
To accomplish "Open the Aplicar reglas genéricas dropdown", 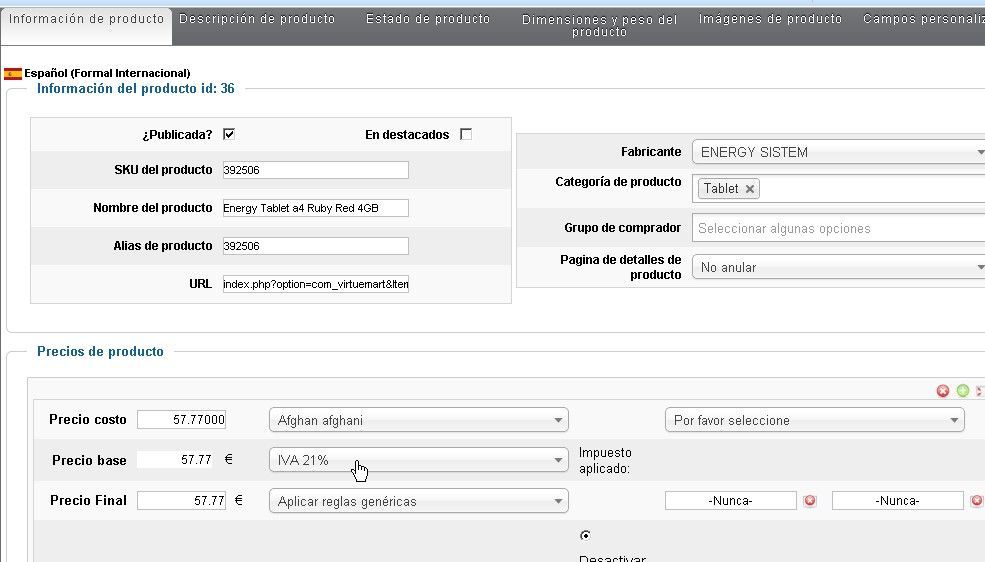I will pos(418,501).
